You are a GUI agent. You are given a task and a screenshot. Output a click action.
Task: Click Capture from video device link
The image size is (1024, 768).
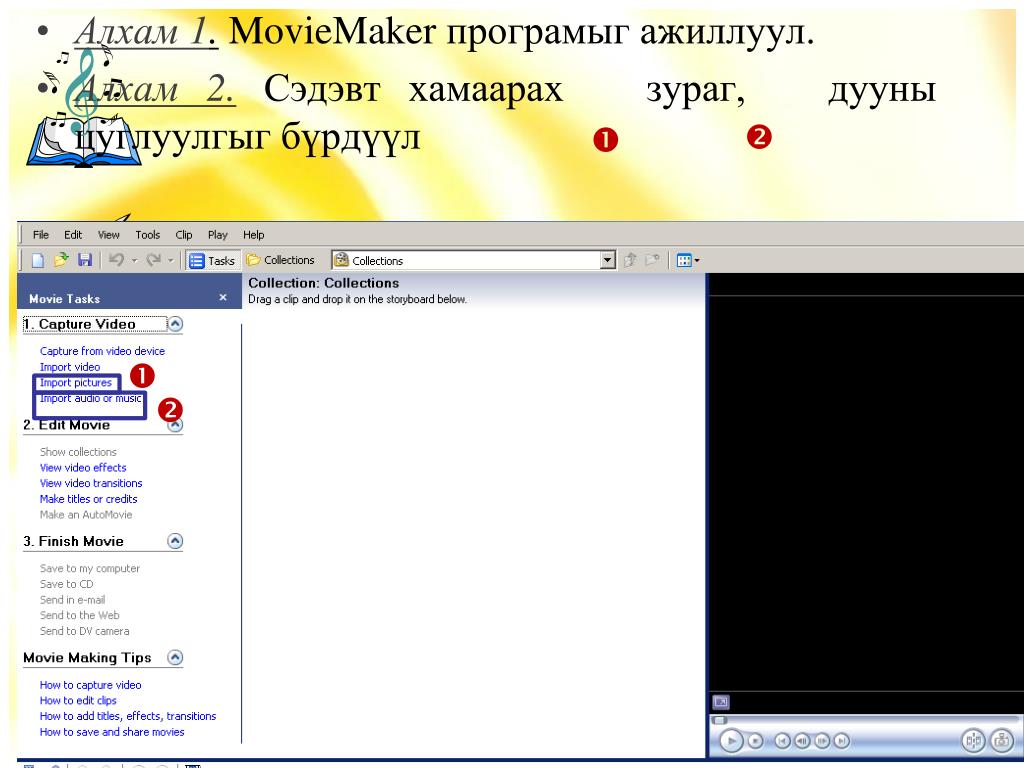click(103, 351)
